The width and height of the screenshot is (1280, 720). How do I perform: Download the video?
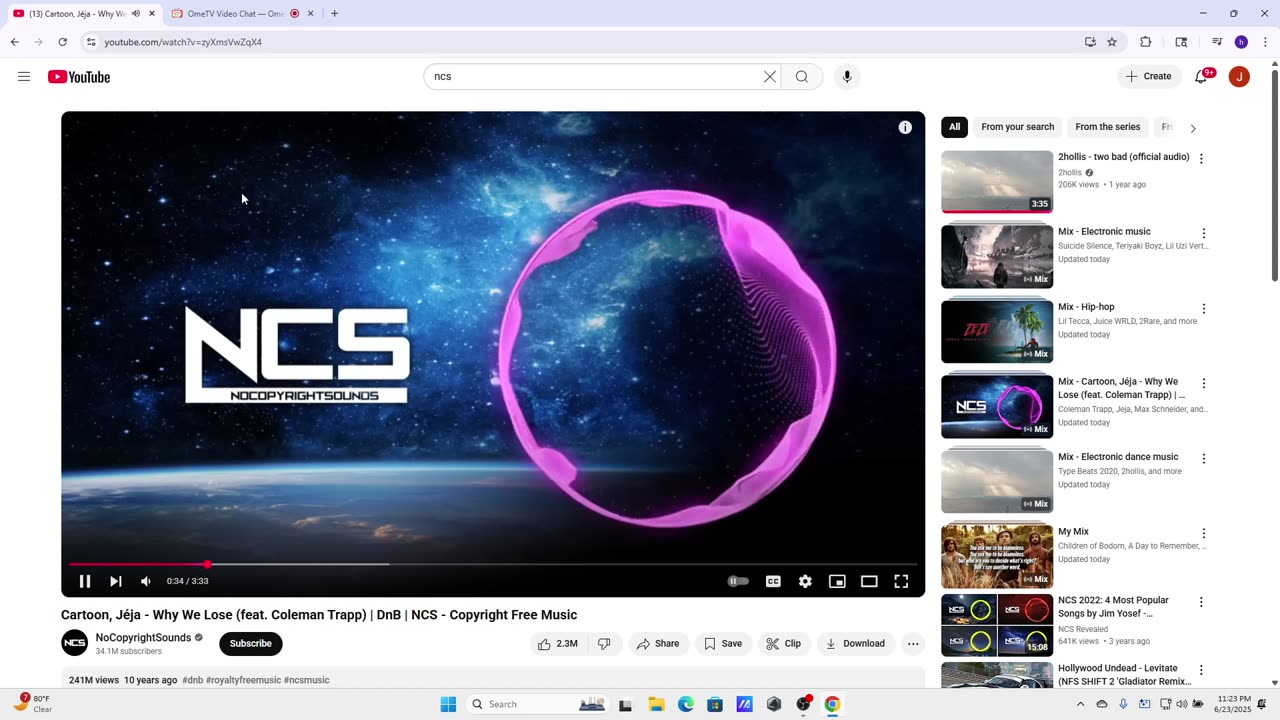click(x=855, y=644)
